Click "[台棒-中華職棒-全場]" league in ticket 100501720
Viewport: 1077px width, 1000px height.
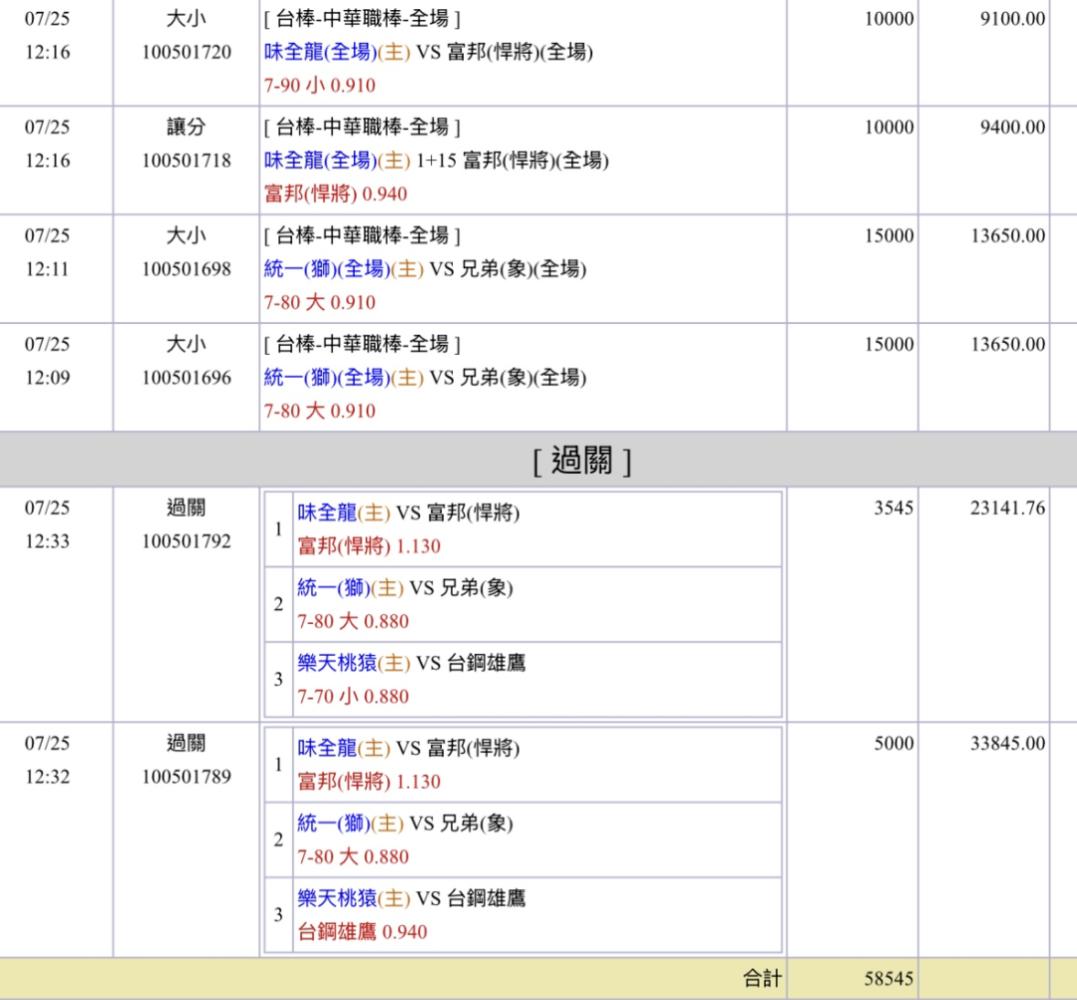pyautogui.click(x=362, y=19)
